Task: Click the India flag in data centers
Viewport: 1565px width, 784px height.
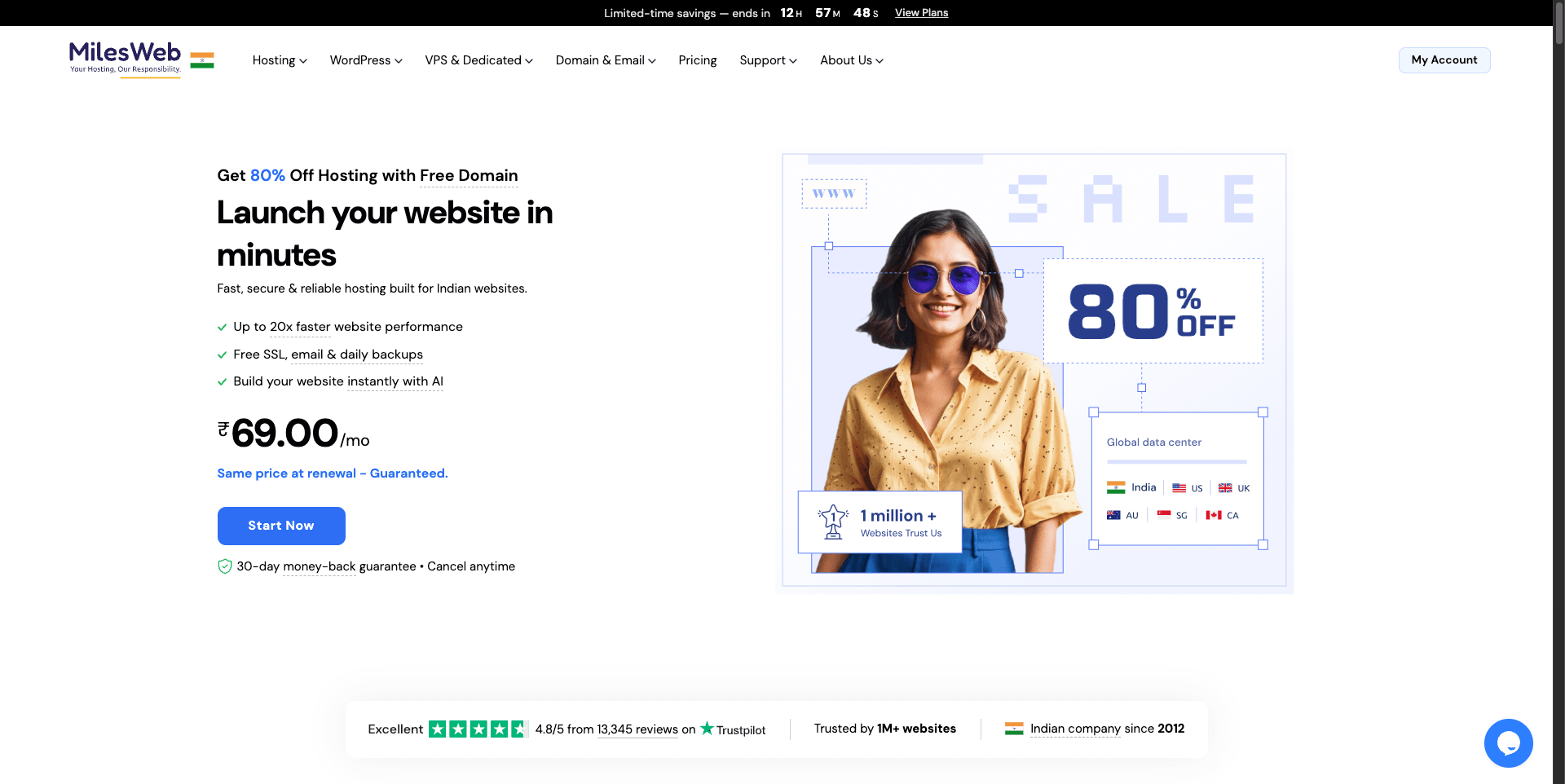Action: tap(1115, 487)
